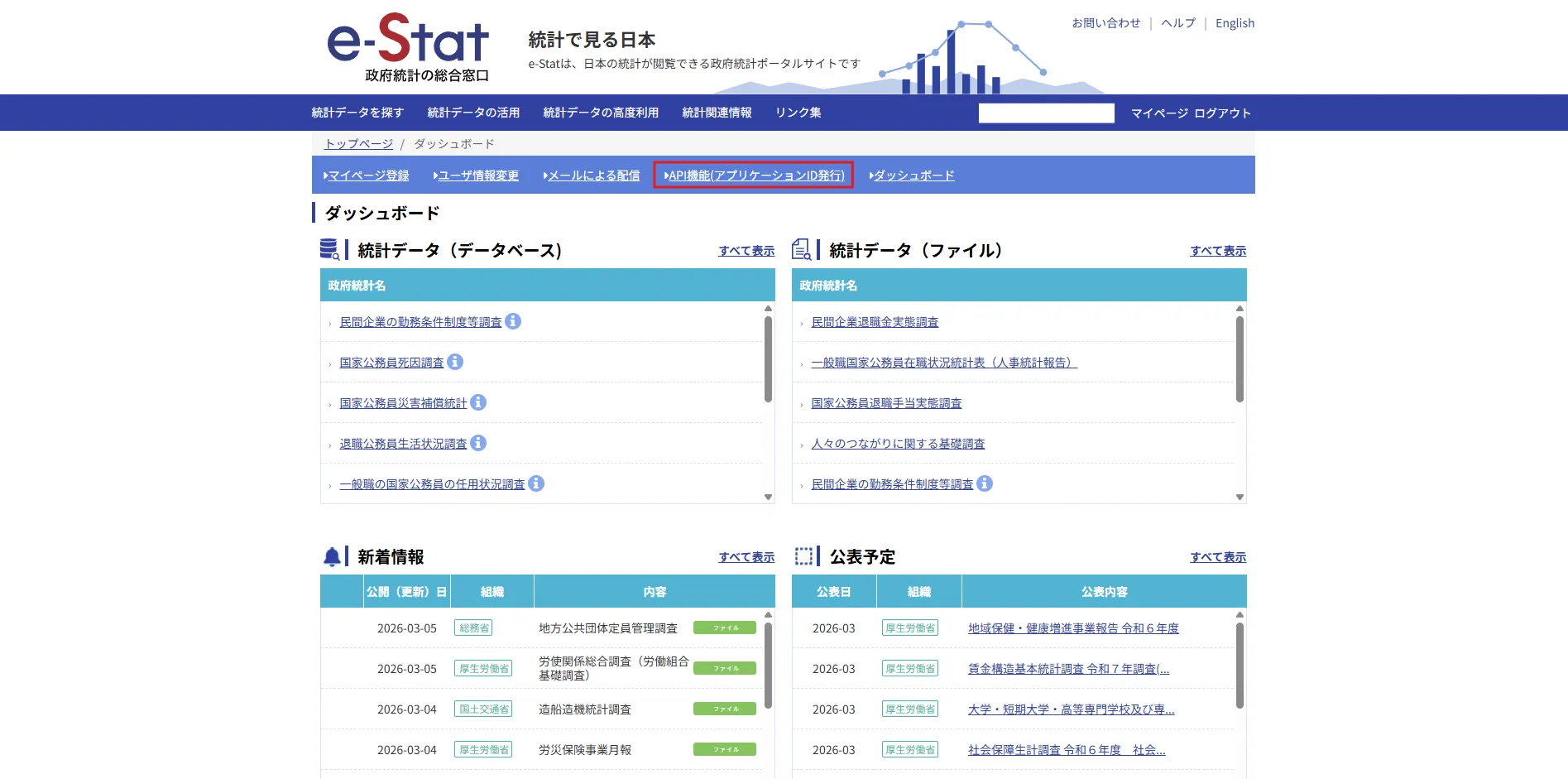Open the 統計データを探す menu
Image resolution: width=1568 pixels, height=779 pixels.
(357, 113)
